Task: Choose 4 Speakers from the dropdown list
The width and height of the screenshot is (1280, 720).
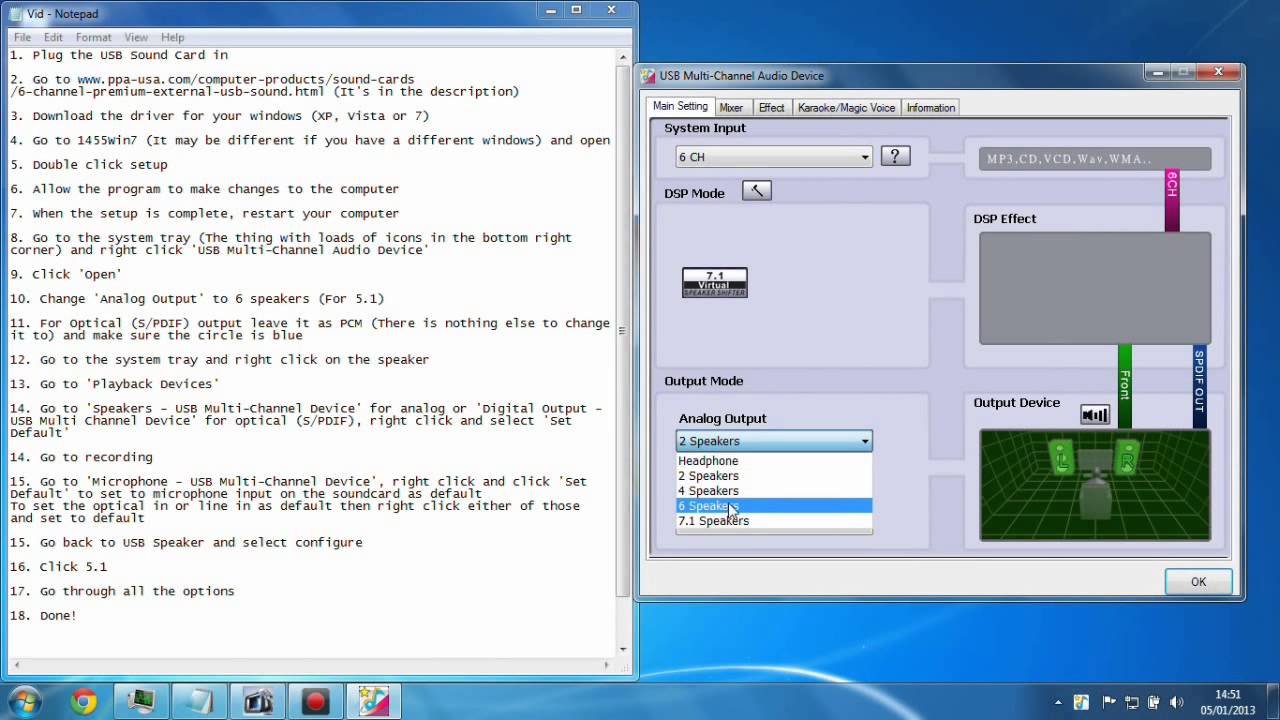Action: coord(774,491)
